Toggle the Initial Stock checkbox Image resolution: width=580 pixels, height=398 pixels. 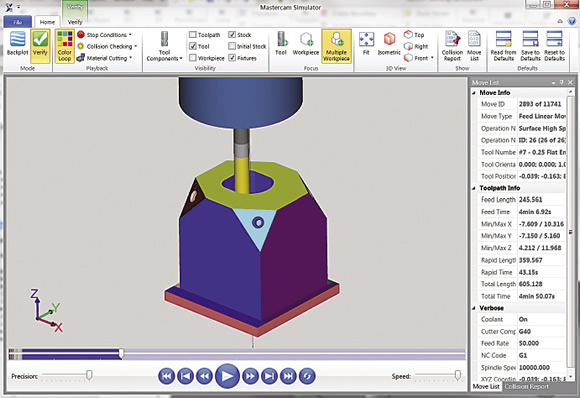(232, 46)
